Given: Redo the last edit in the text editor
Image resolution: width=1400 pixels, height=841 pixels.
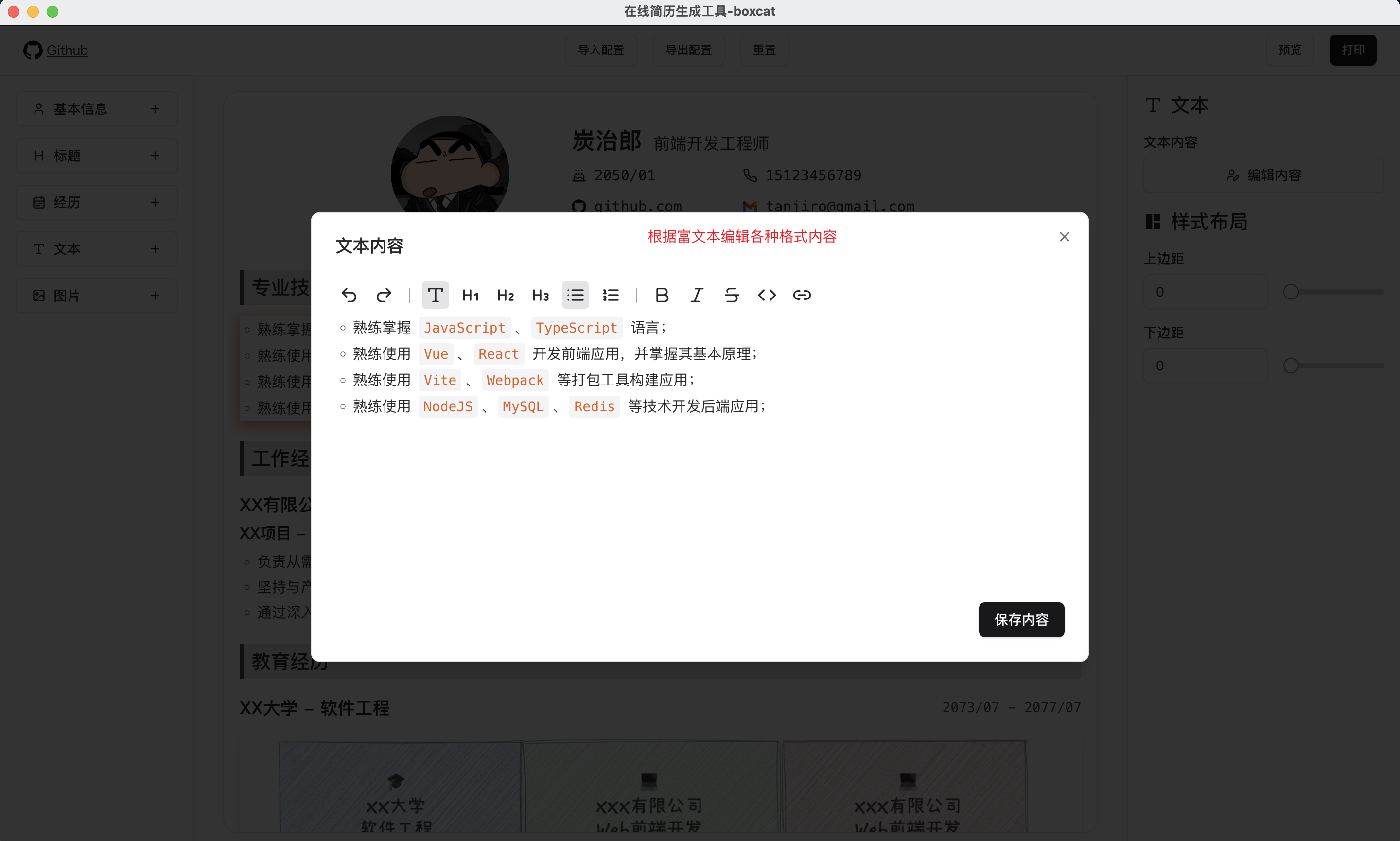Looking at the screenshot, I should (384, 295).
